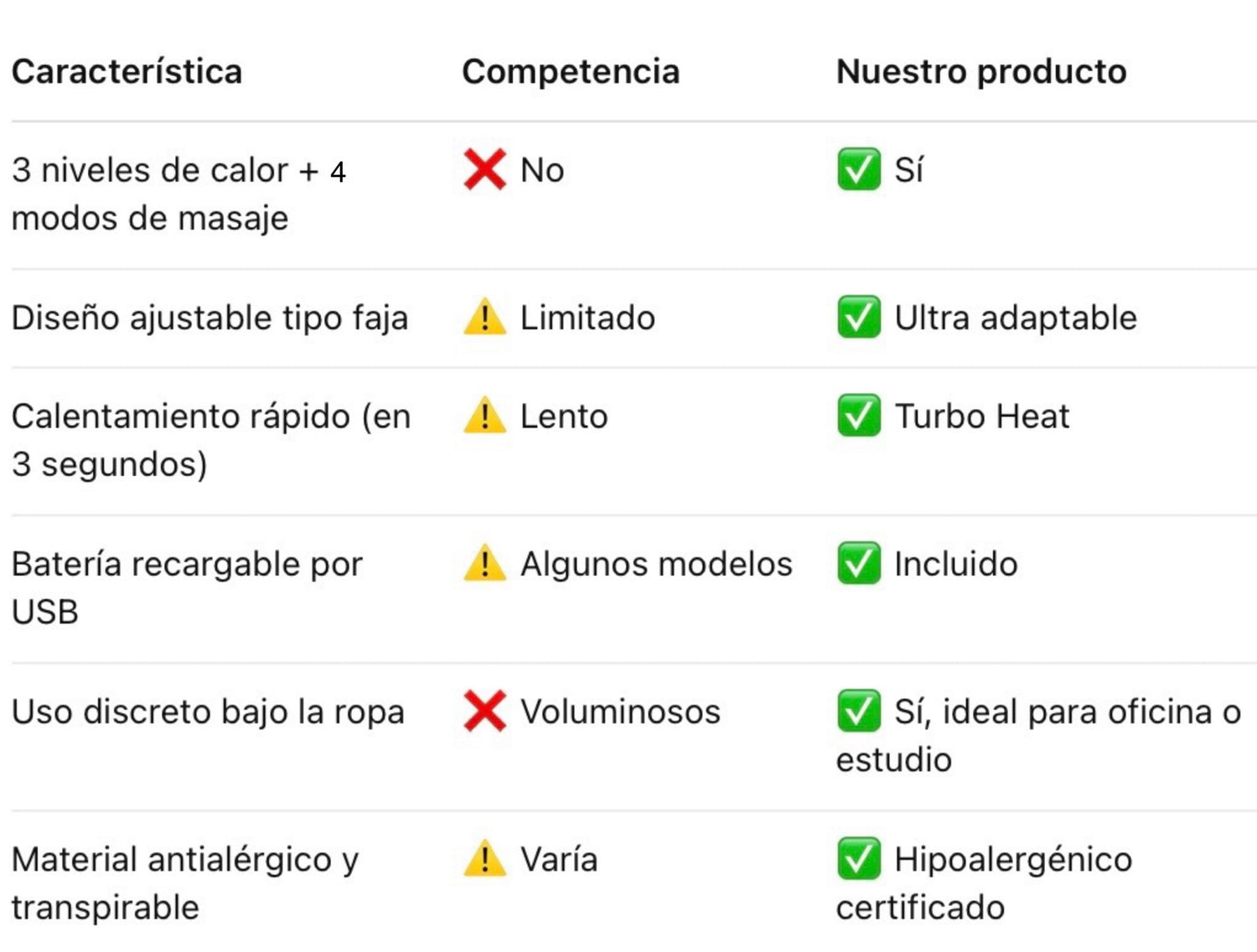The image size is (1257, 952).
Task: Click the warning icon beside Algunos modelos
Action: coord(484,563)
